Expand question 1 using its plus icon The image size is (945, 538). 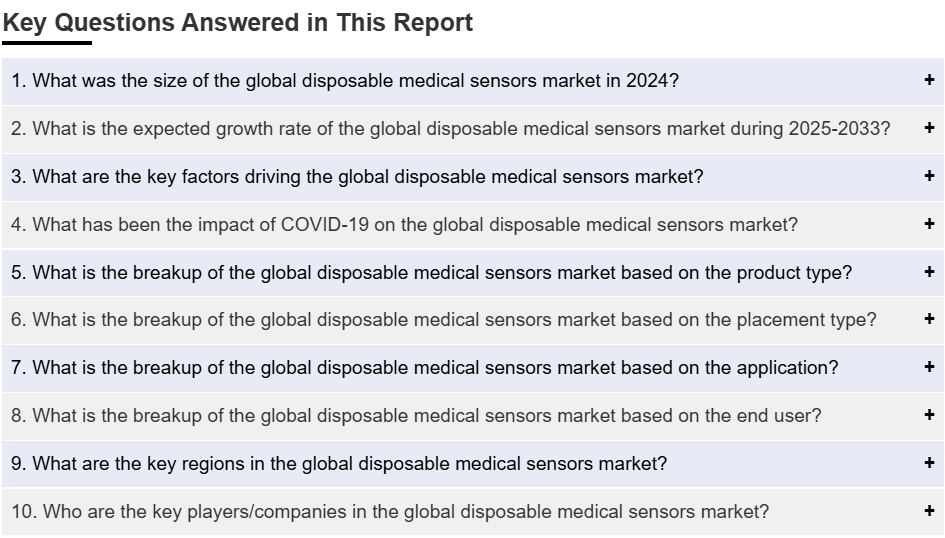(929, 80)
